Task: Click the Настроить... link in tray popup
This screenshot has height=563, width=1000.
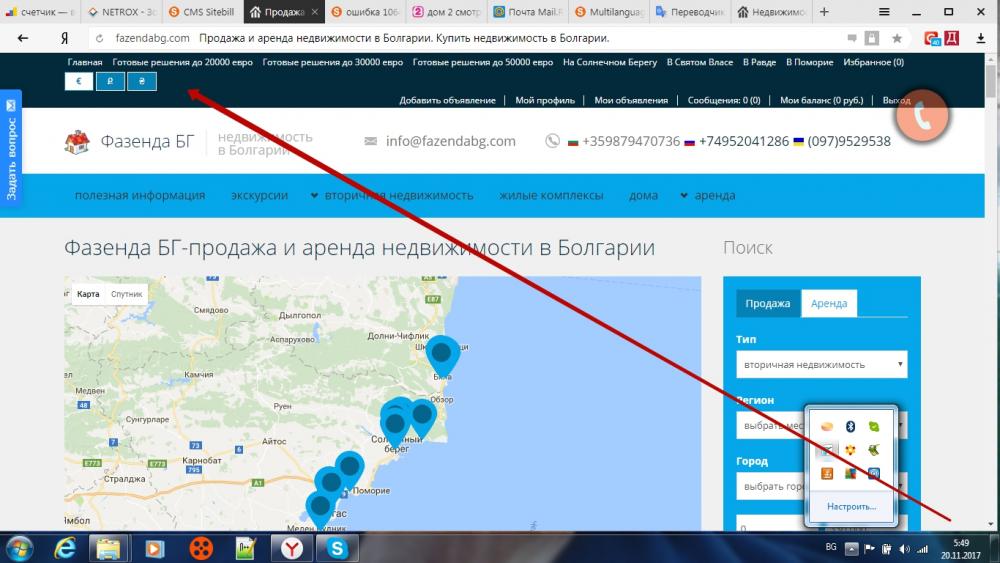Action: point(851,506)
